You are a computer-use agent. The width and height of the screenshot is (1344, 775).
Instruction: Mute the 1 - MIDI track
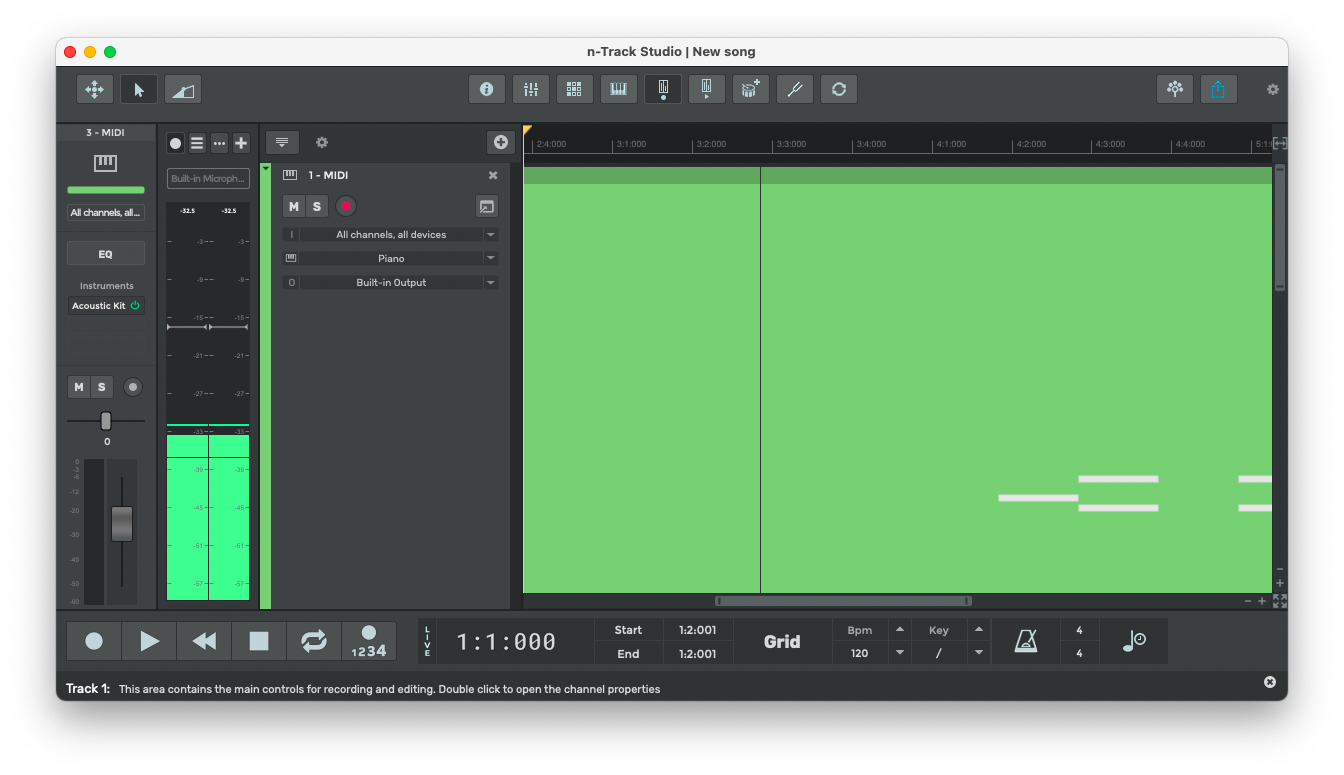tap(294, 207)
